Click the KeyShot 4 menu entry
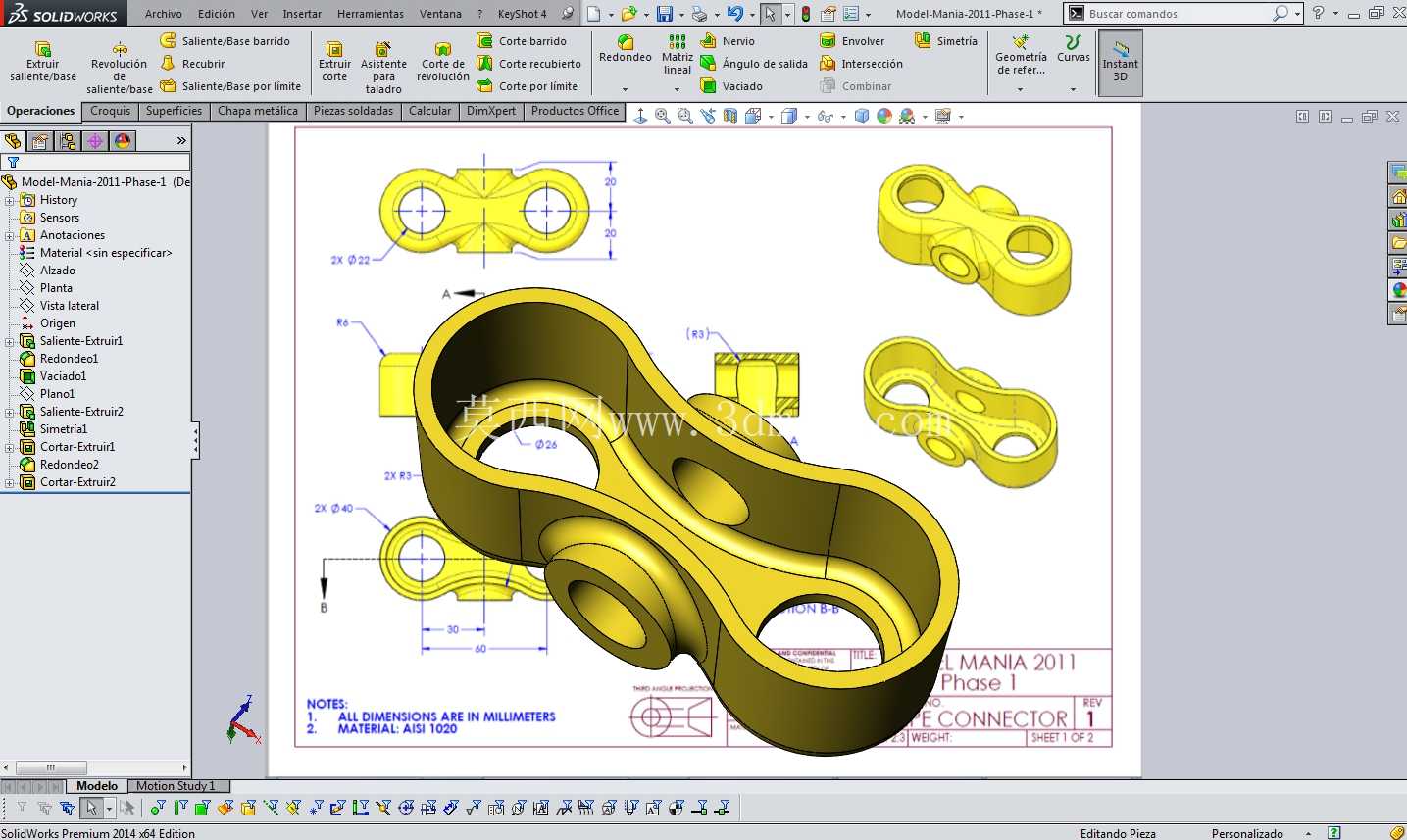This screenshot has height=840, width=1407. point(523,14)
